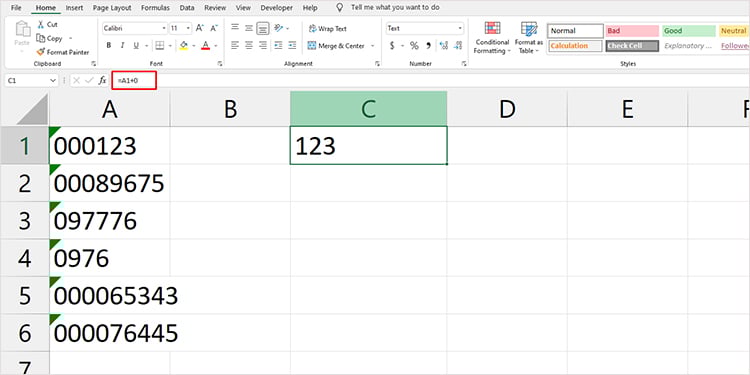750x375 pixels.
Task: Open the Format as Table gallery
Action: point(529,38)
